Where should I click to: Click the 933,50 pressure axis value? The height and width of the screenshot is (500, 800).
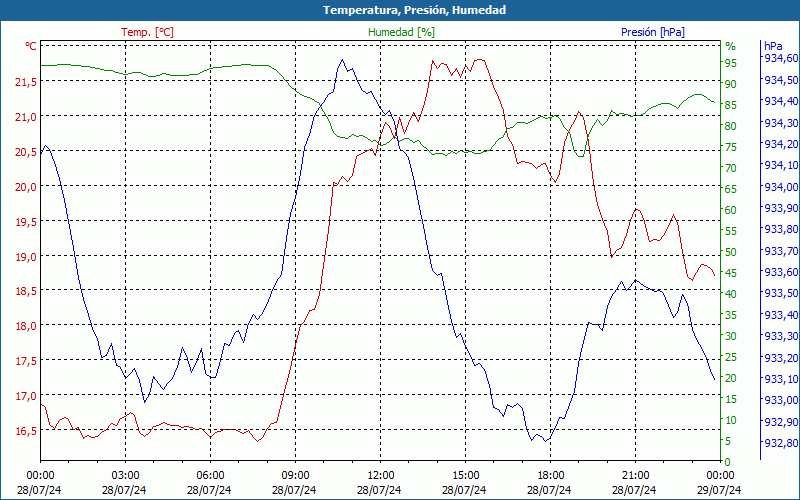781,293
